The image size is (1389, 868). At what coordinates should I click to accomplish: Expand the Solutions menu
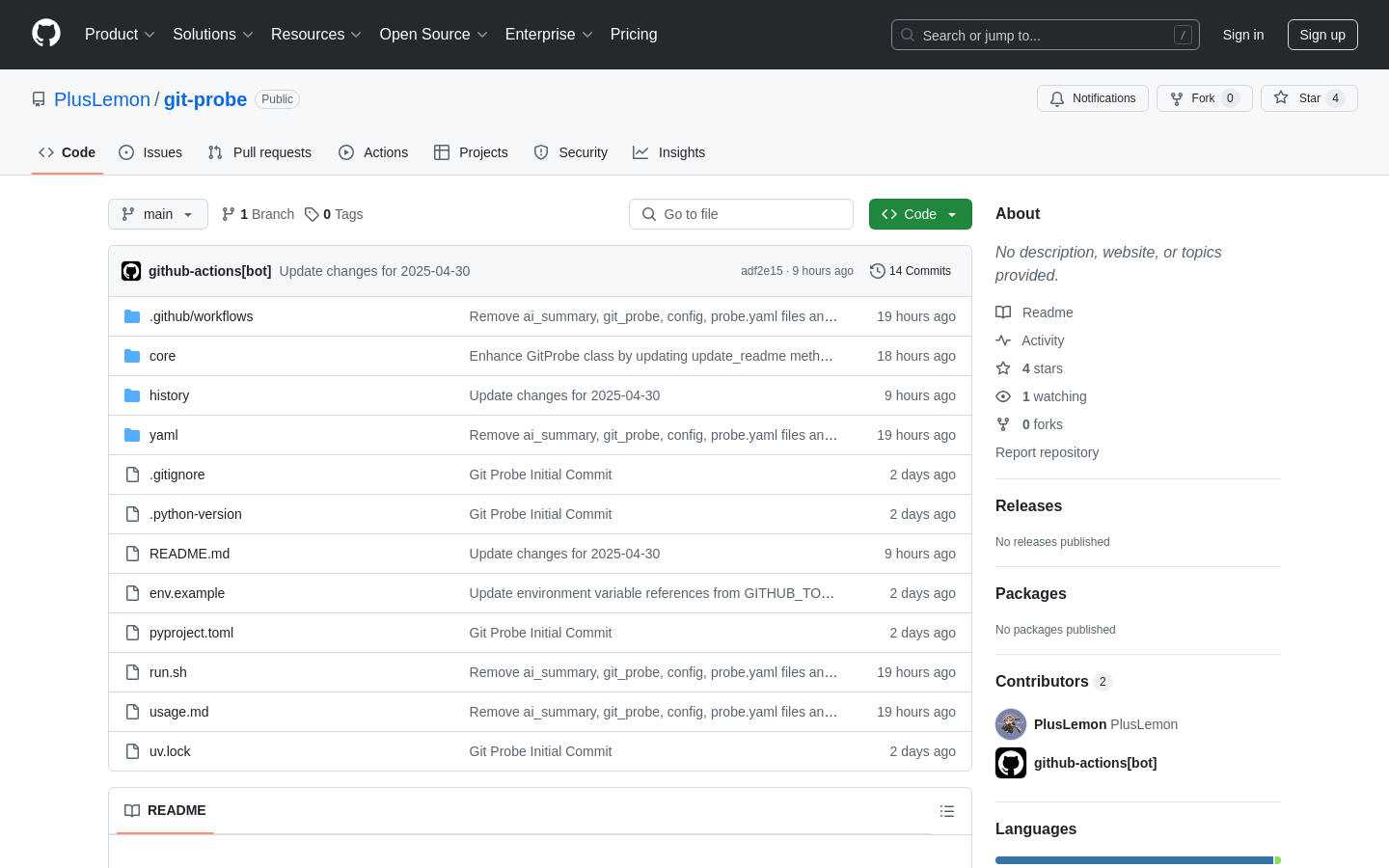point(213,35)
